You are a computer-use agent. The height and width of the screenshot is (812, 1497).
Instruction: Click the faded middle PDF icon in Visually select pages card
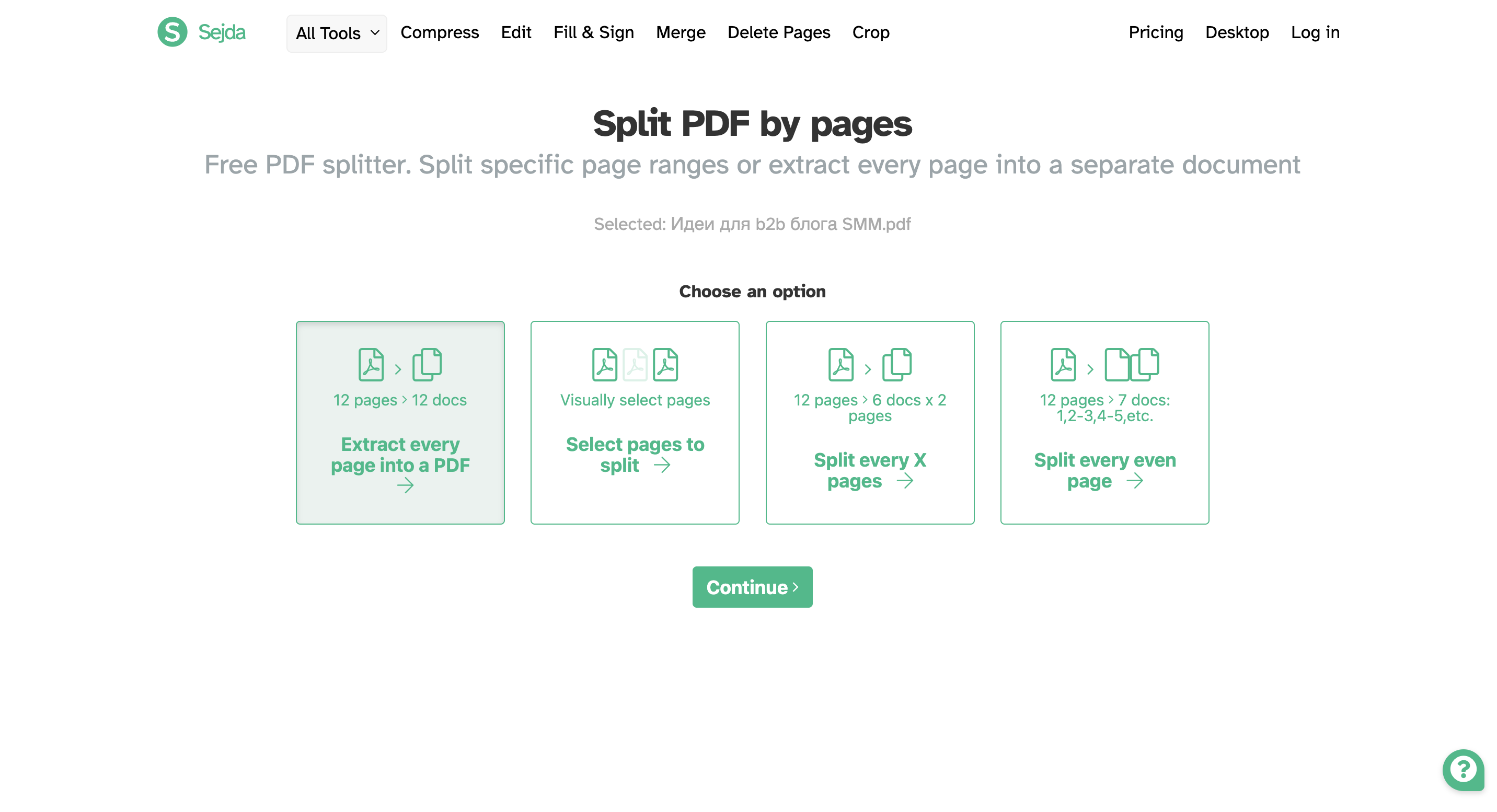[635, 365]
